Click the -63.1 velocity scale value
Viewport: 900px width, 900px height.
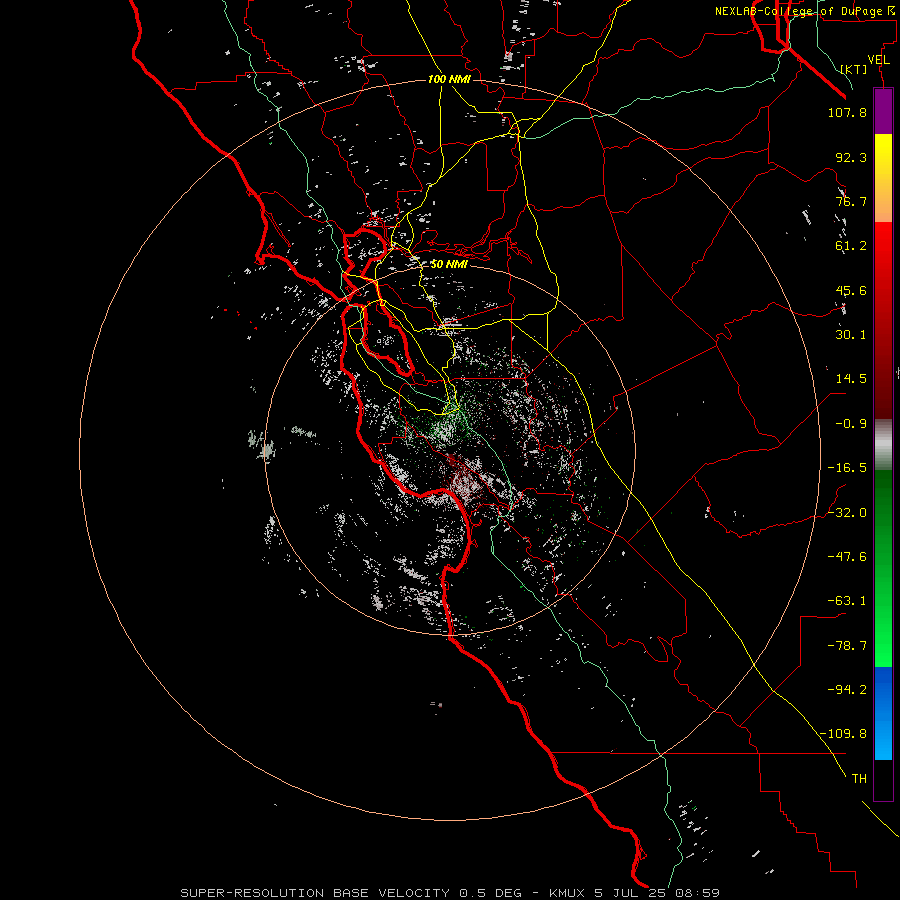847,601
